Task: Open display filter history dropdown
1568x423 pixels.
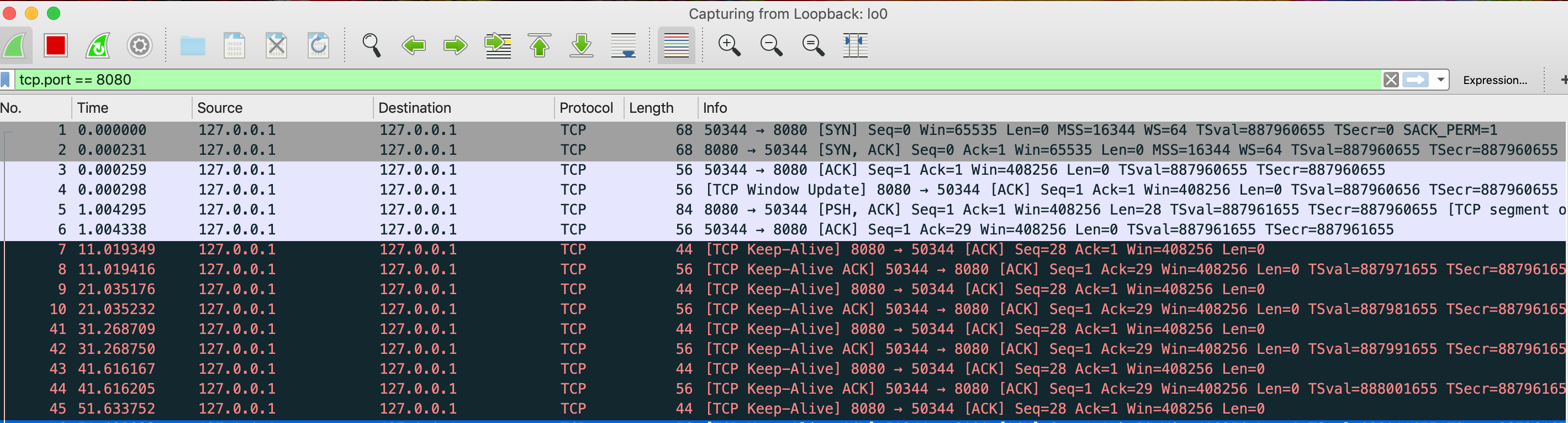Action: [x=1441, y=80]
